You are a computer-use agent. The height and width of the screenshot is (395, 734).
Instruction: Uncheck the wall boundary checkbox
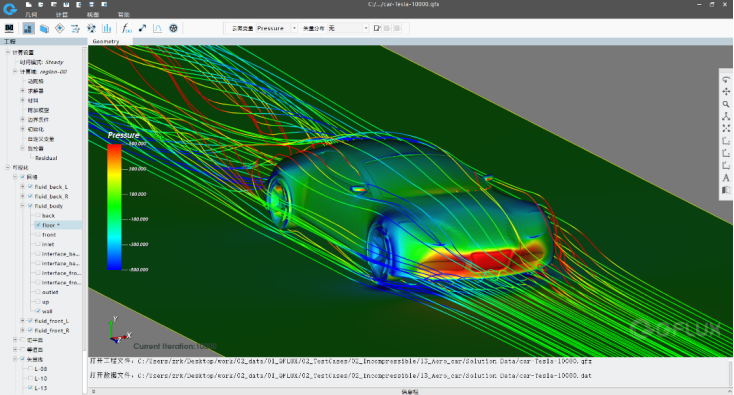click(38, 311)
